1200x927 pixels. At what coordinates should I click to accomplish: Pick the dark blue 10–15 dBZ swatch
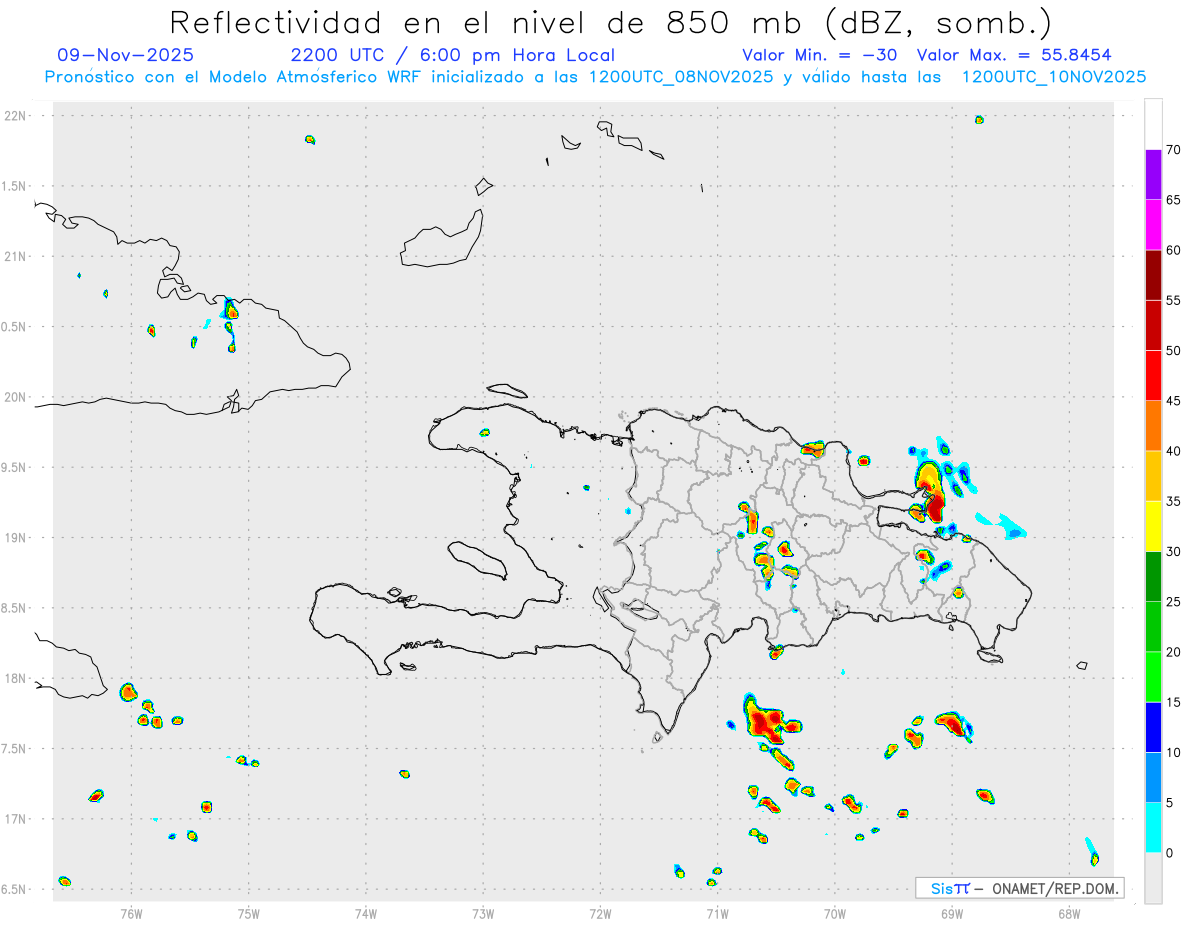[1153, 727]
